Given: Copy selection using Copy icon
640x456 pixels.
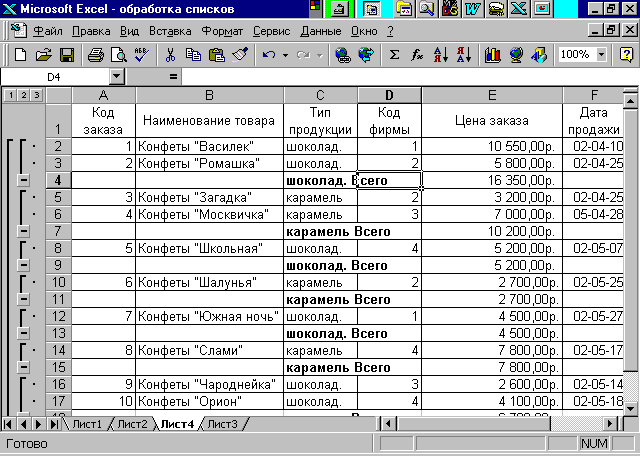Looking at the screenshot, I should 193,54.
